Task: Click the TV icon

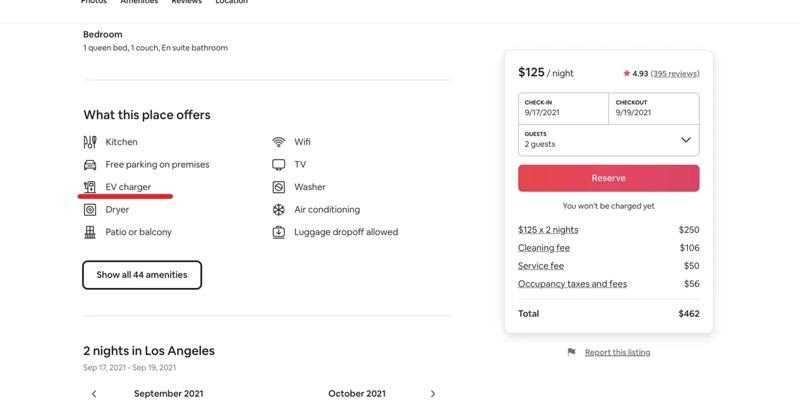Action: (279, 165)
